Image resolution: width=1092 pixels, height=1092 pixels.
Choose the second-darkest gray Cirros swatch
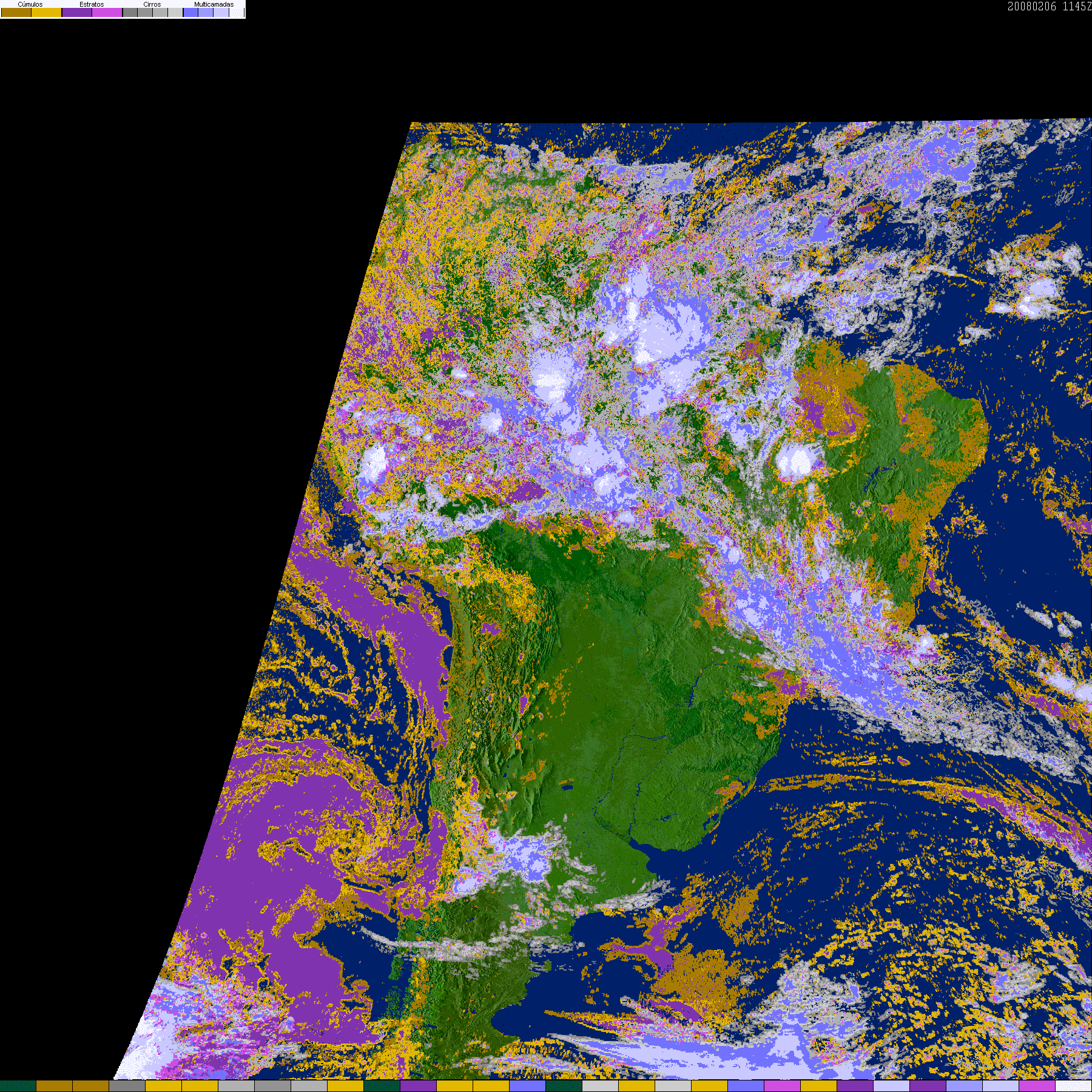point(145,13)
